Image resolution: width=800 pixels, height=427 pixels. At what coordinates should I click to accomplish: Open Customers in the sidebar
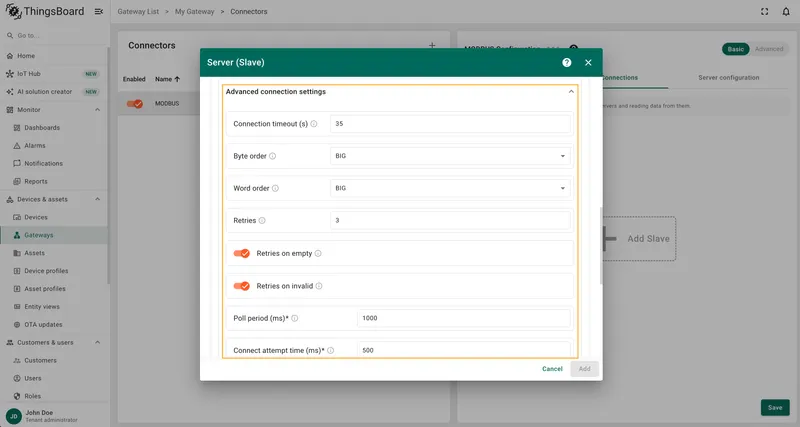[54, 360]
